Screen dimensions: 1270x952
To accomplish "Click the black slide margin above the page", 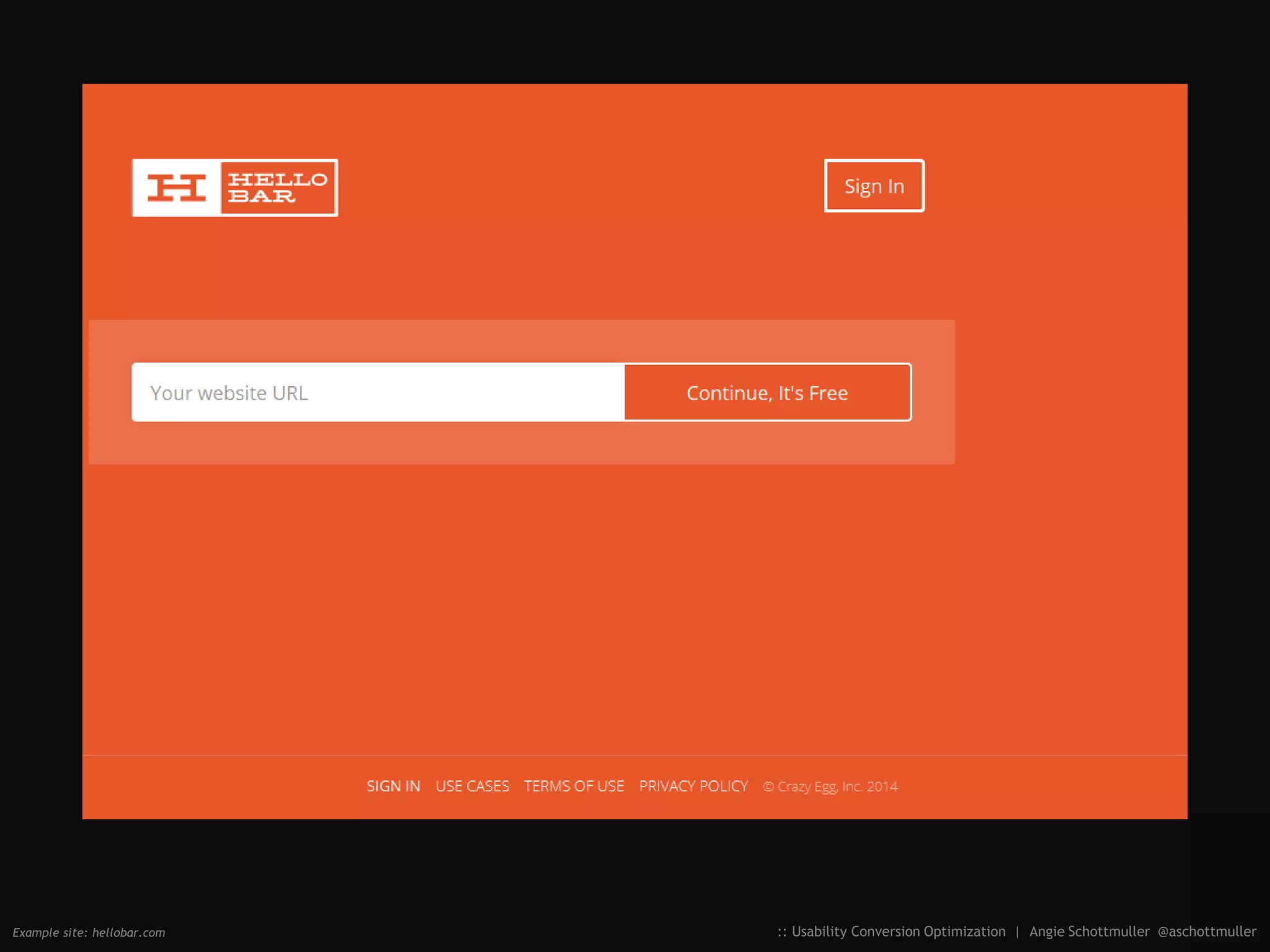I will pos(635,40).
